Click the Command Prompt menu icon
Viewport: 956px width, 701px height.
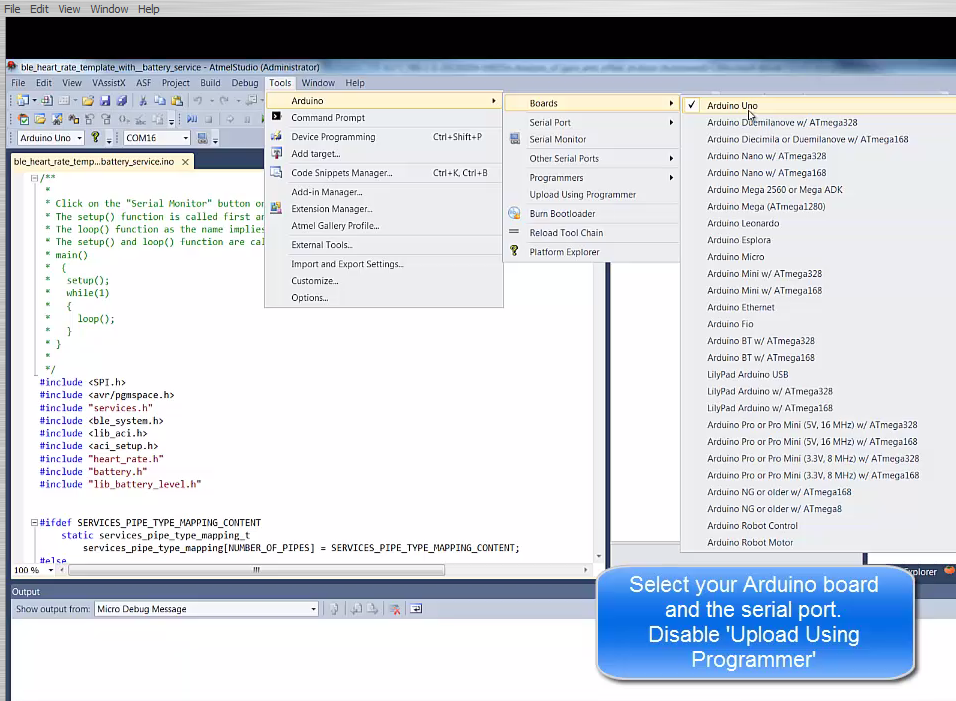pyautogui.click(x=276, y=116)
